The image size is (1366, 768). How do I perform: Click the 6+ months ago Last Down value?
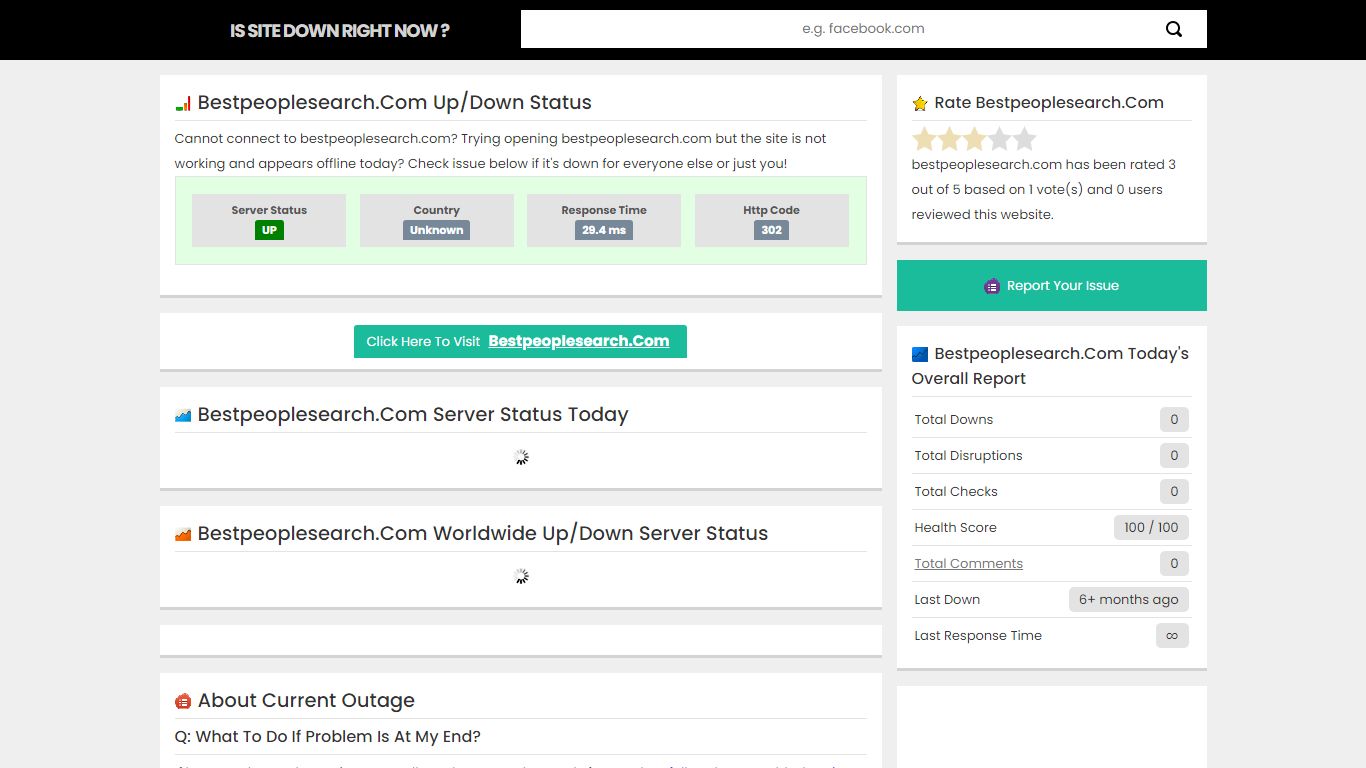click(x=1128, y=599)
